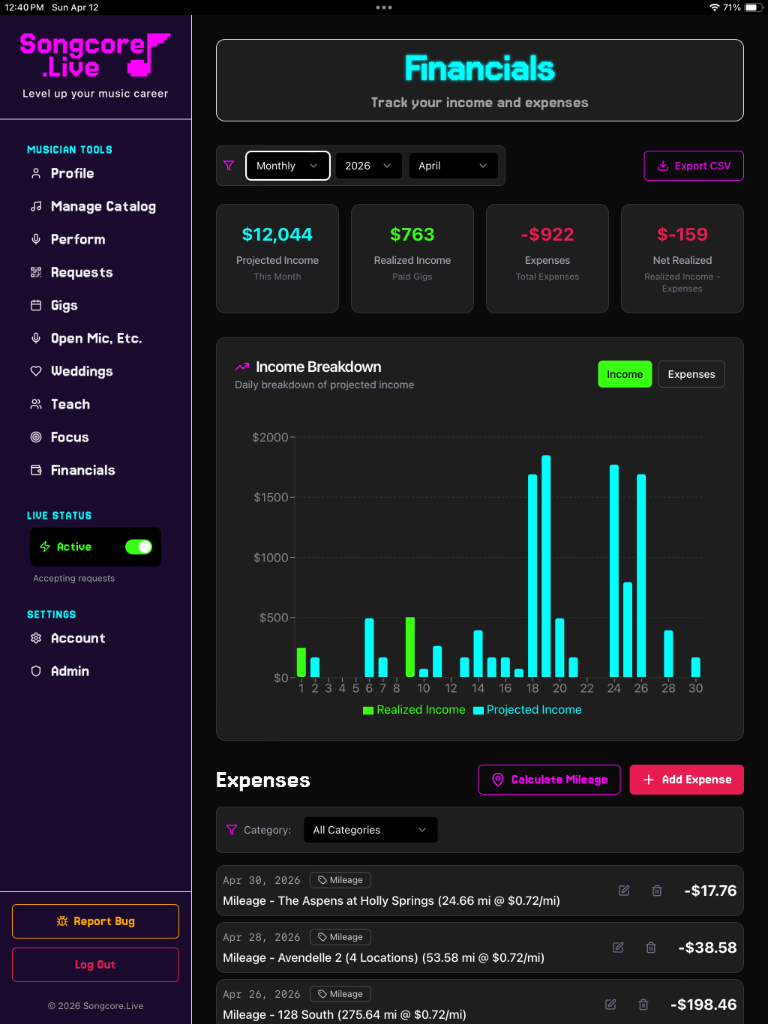Click the wallet icon next to Financials
Viewport: 768px width, 1024px height.
pos(36,470)
